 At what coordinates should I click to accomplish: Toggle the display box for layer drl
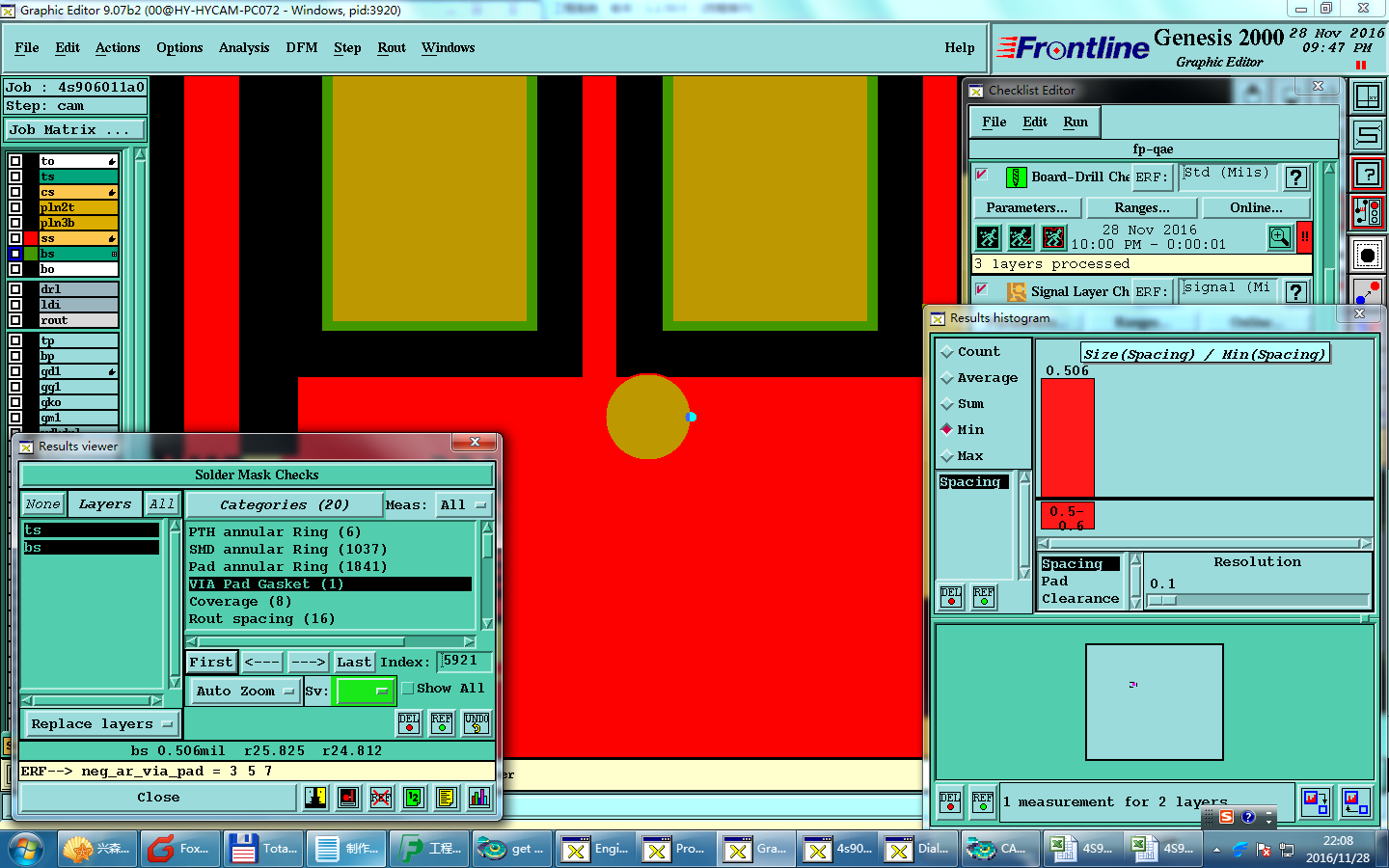pos(15,289)
